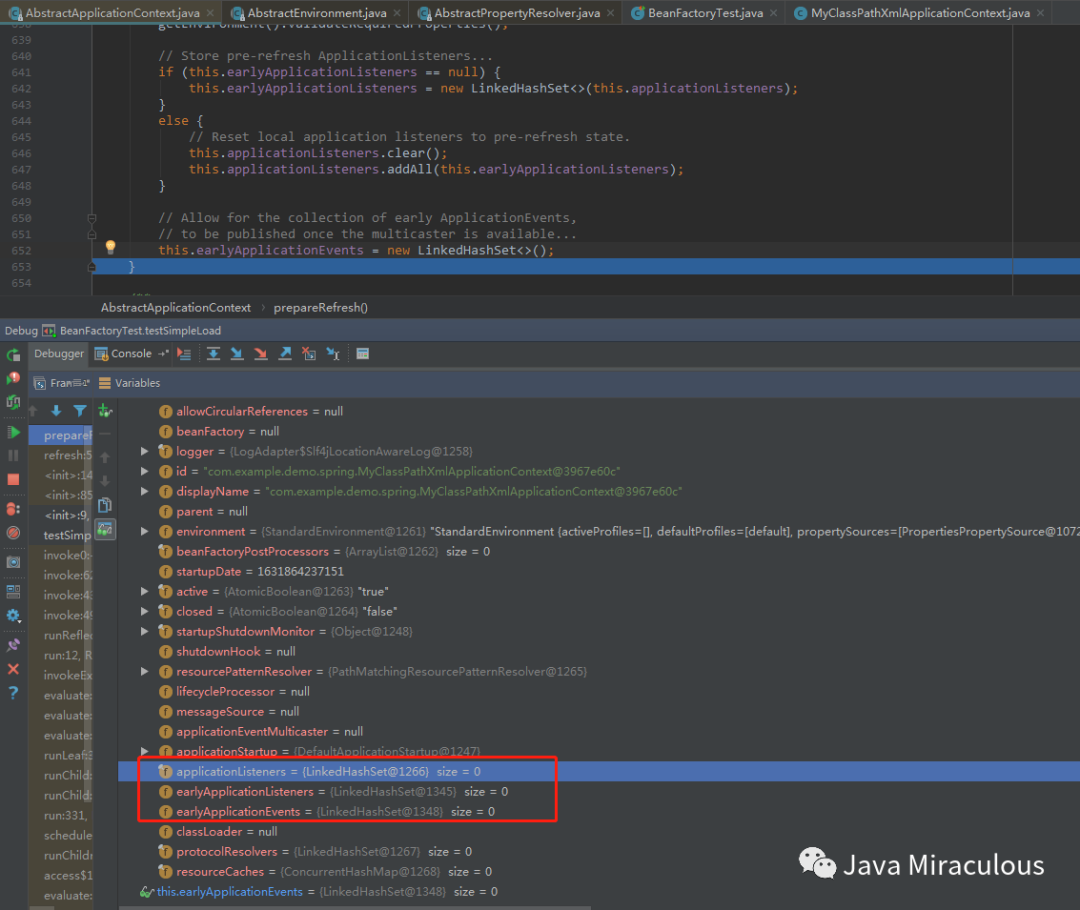Toggle Mute Breakpoints icon in left sidebar
1080x910 pixels.
point(13,533)
